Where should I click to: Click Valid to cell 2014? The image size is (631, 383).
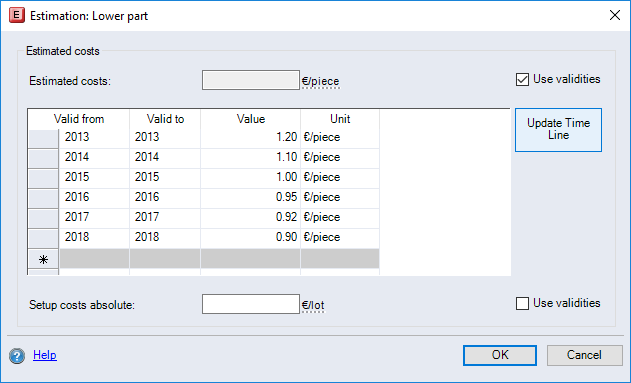[165, 159]
